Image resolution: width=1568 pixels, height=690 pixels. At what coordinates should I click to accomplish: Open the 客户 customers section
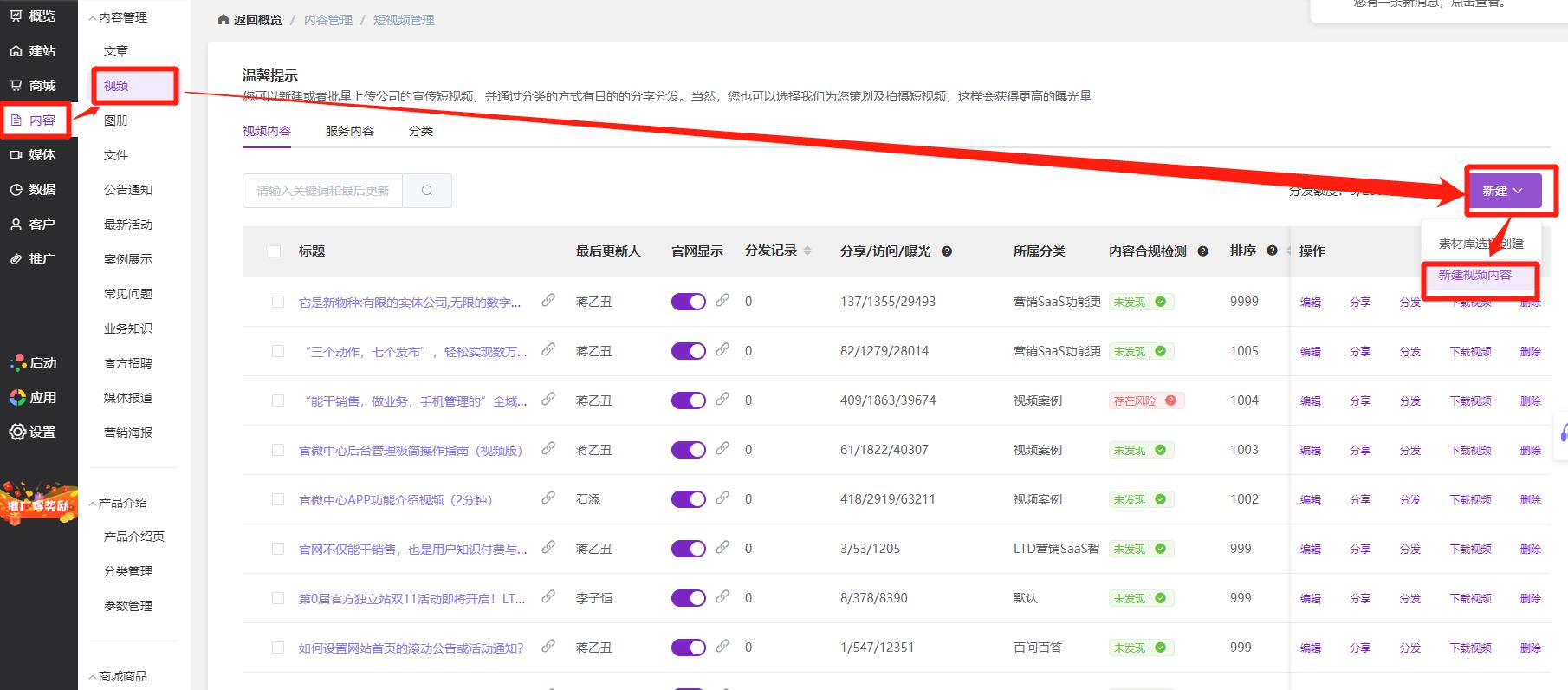pyautogui.click(x=33, y=224)
